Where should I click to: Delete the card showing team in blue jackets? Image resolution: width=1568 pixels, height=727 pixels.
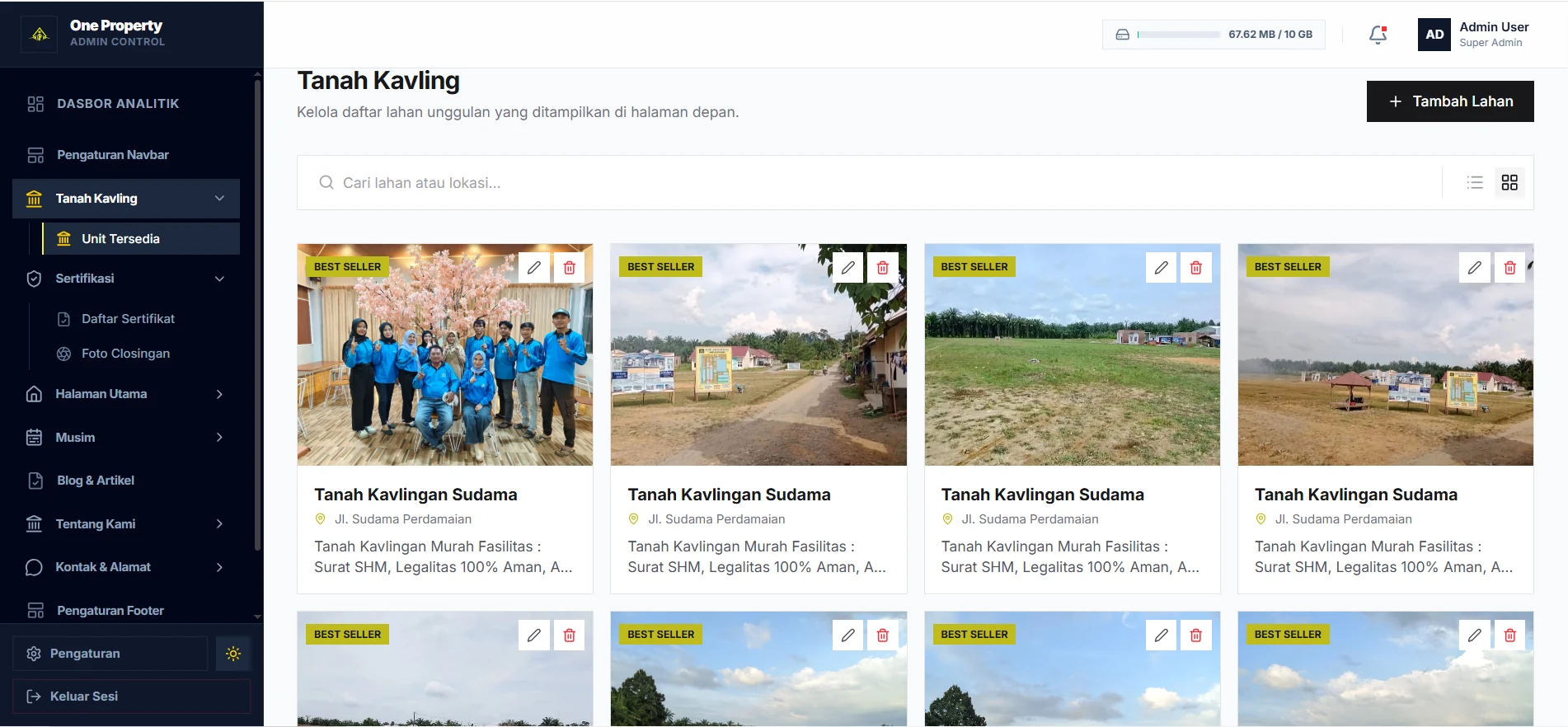(569, 267)
